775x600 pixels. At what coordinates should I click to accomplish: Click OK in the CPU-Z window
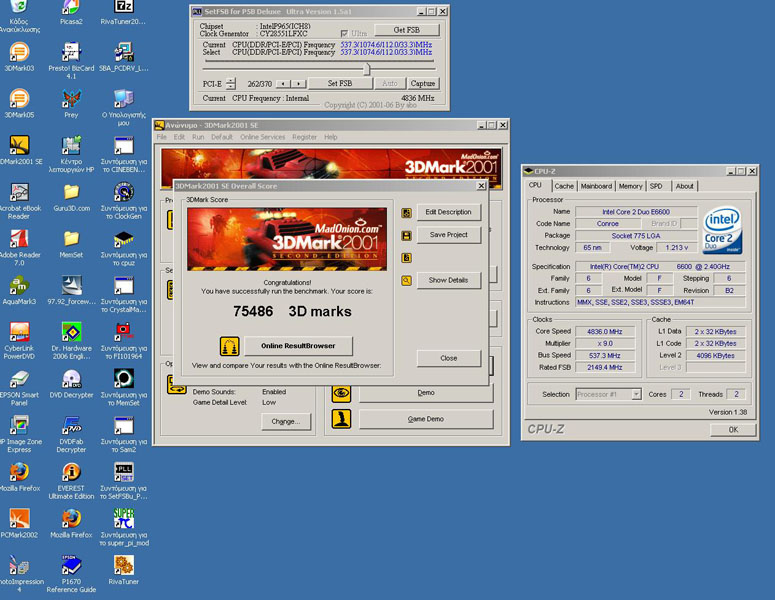coord(733,429)
